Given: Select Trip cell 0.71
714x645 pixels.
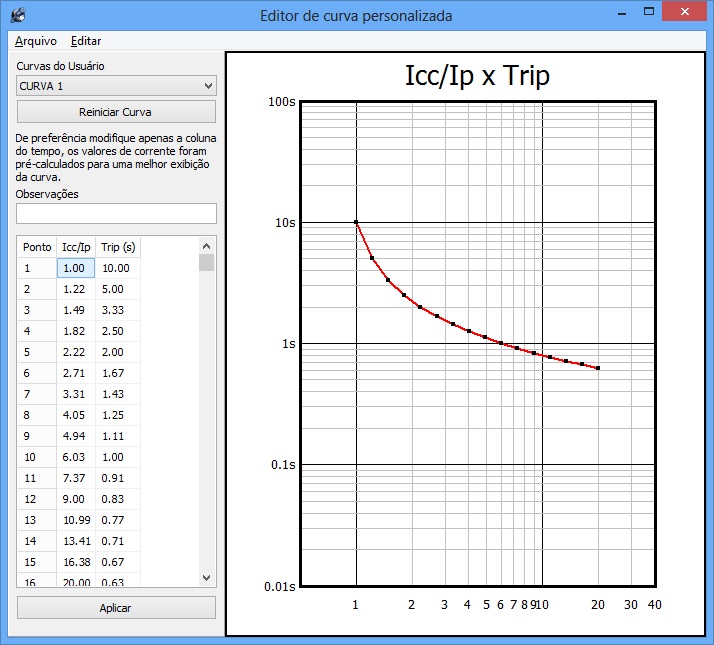Looking at the screenshot, I should [x=118, y=541].
